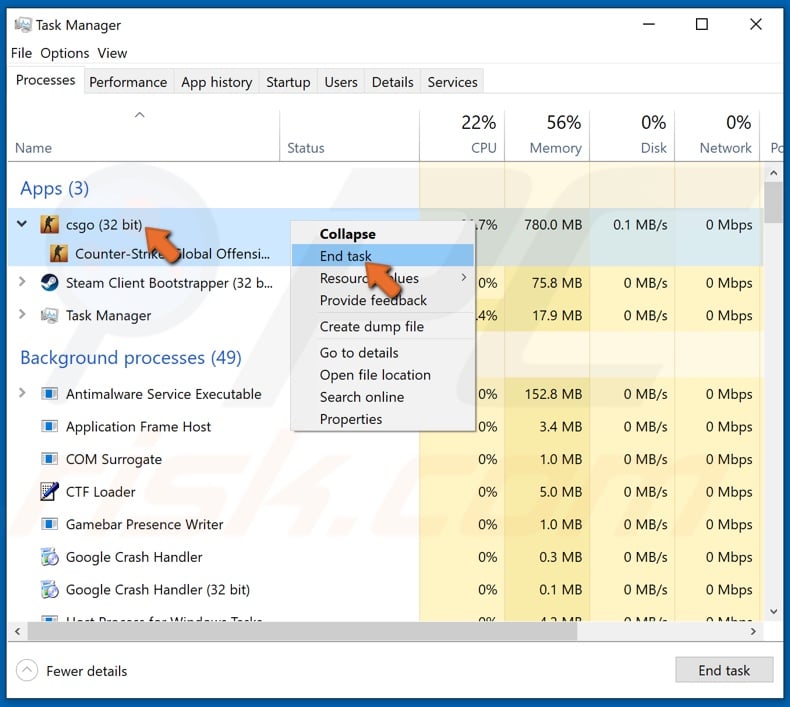This screenshot has height=707, width=790.
Task: Click the 75.8 MB Steam memory value
Action: point(557,283)
